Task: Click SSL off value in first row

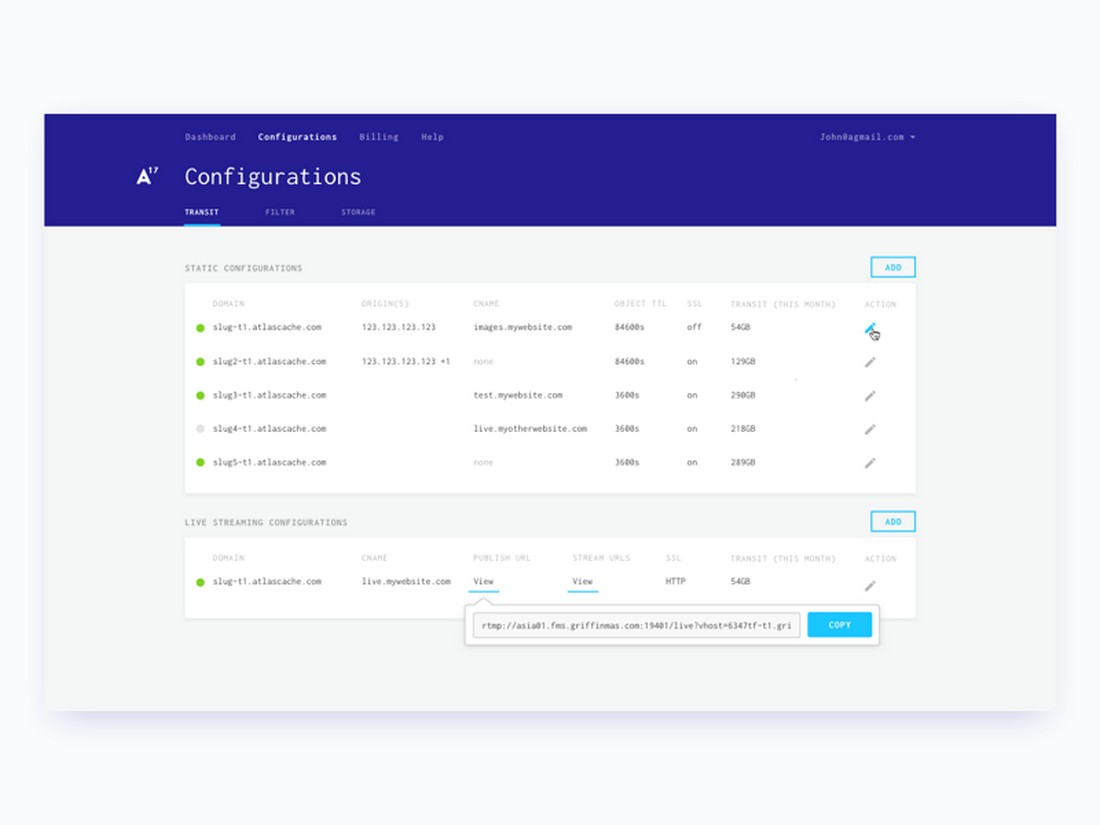Action: click(694, 327)
